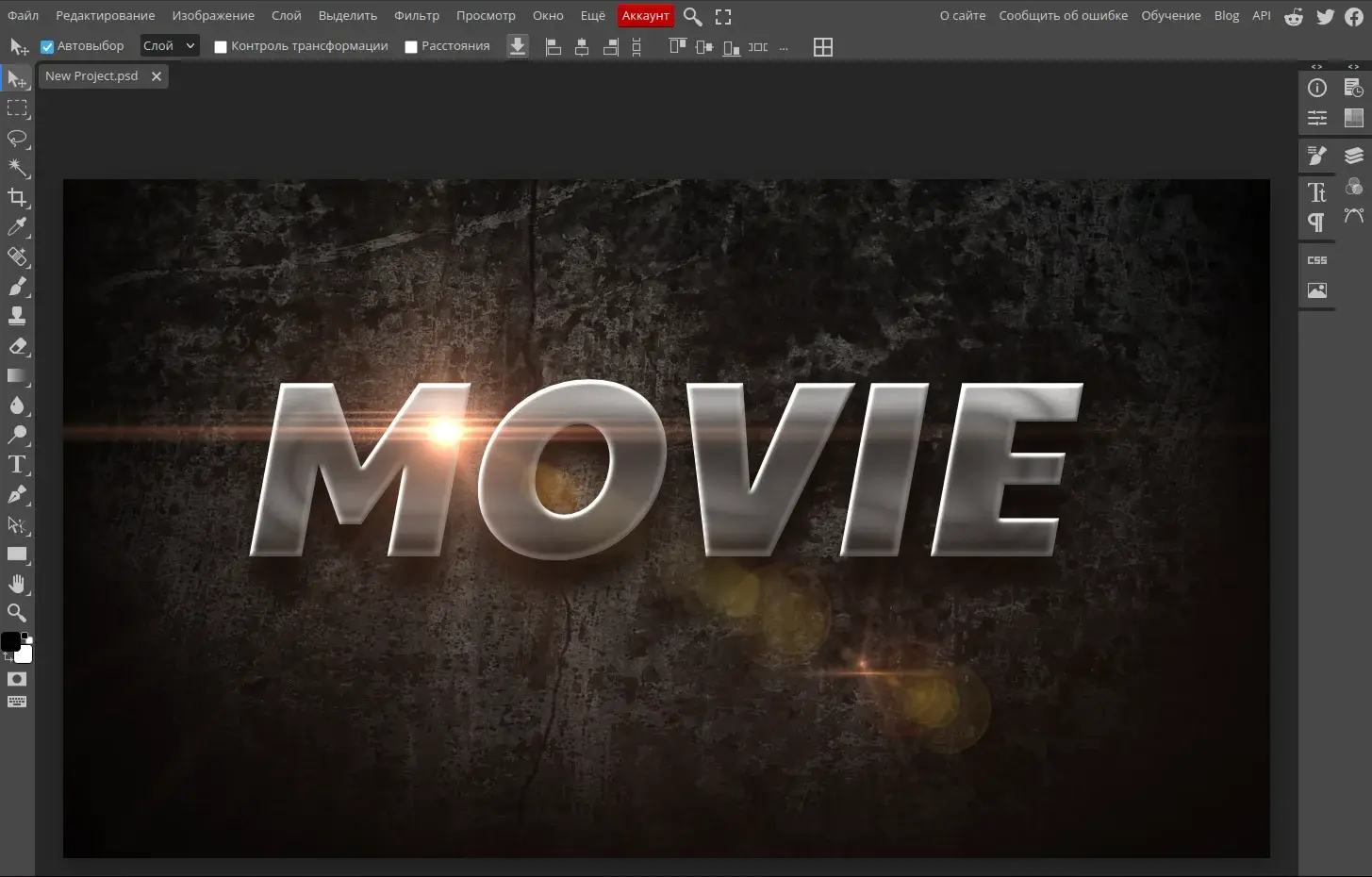Screen dimensions: 1372x877
Task: Select the Lasso tool
Action: [17, 139]
